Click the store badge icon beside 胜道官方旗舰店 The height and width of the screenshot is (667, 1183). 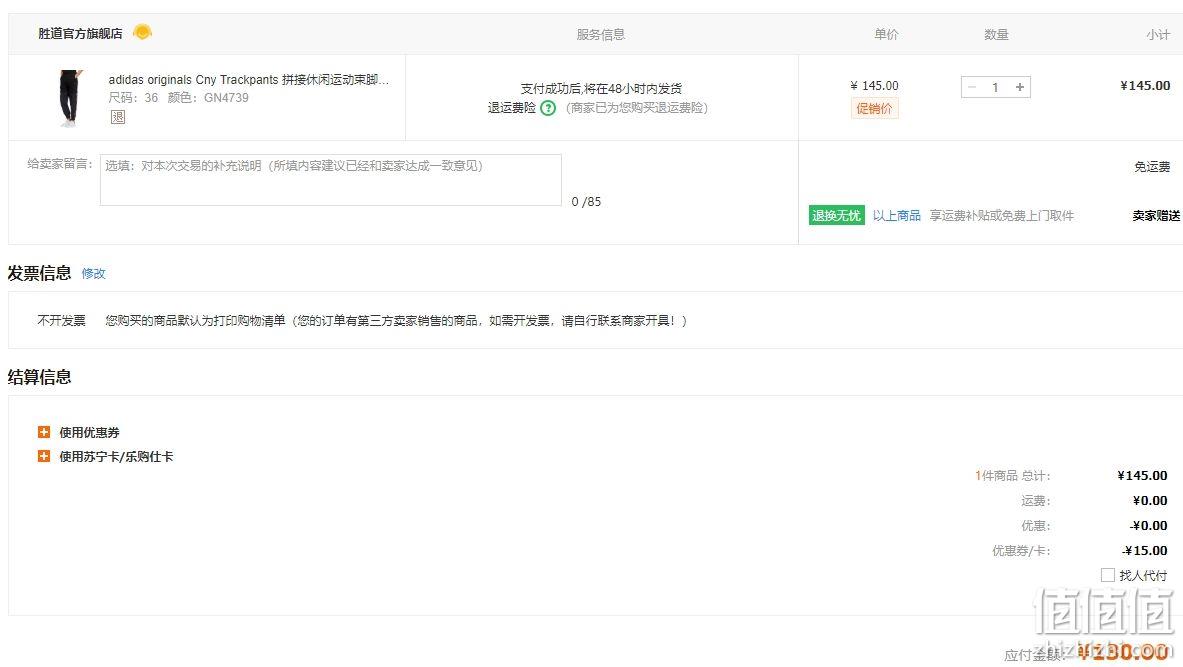(x=142, y=32)
